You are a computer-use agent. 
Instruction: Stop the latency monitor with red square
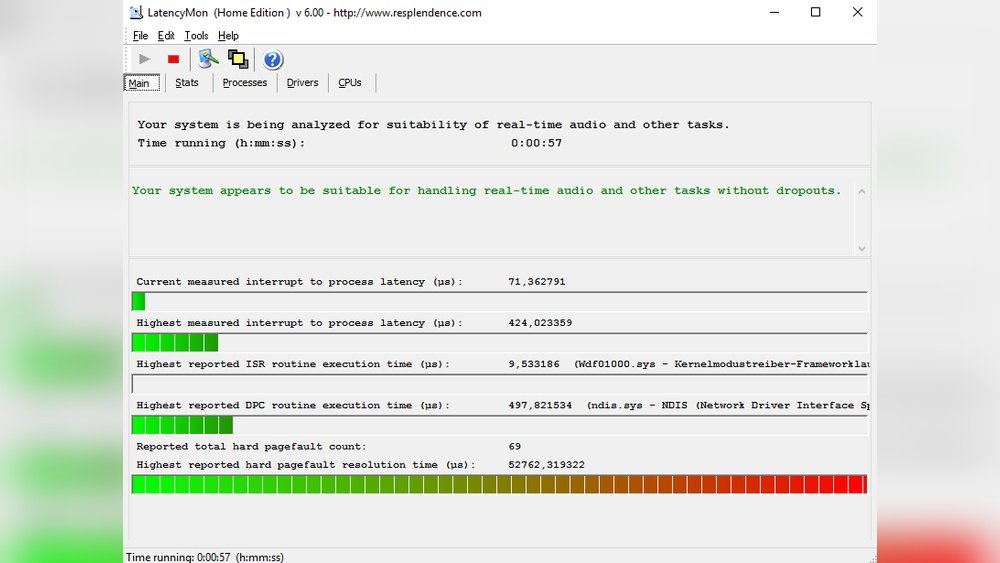(x=173, y=59)
